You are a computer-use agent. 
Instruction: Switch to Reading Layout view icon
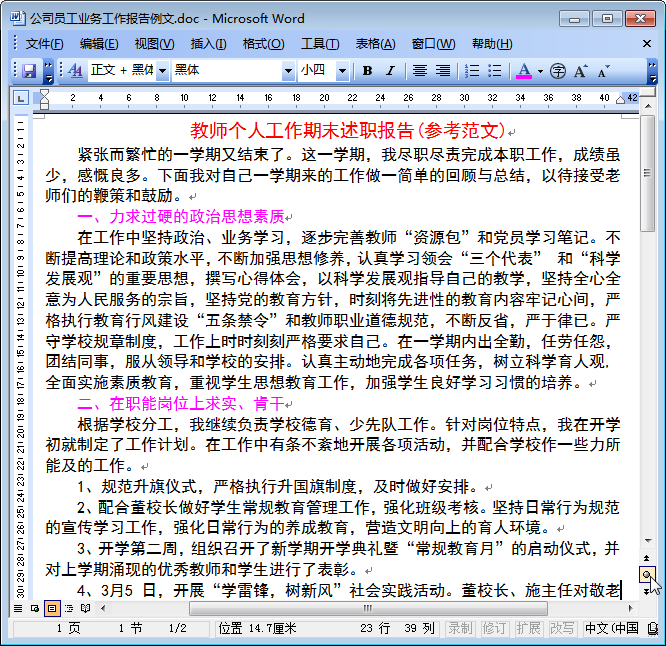pyautogui.click(x=86, y=609)
